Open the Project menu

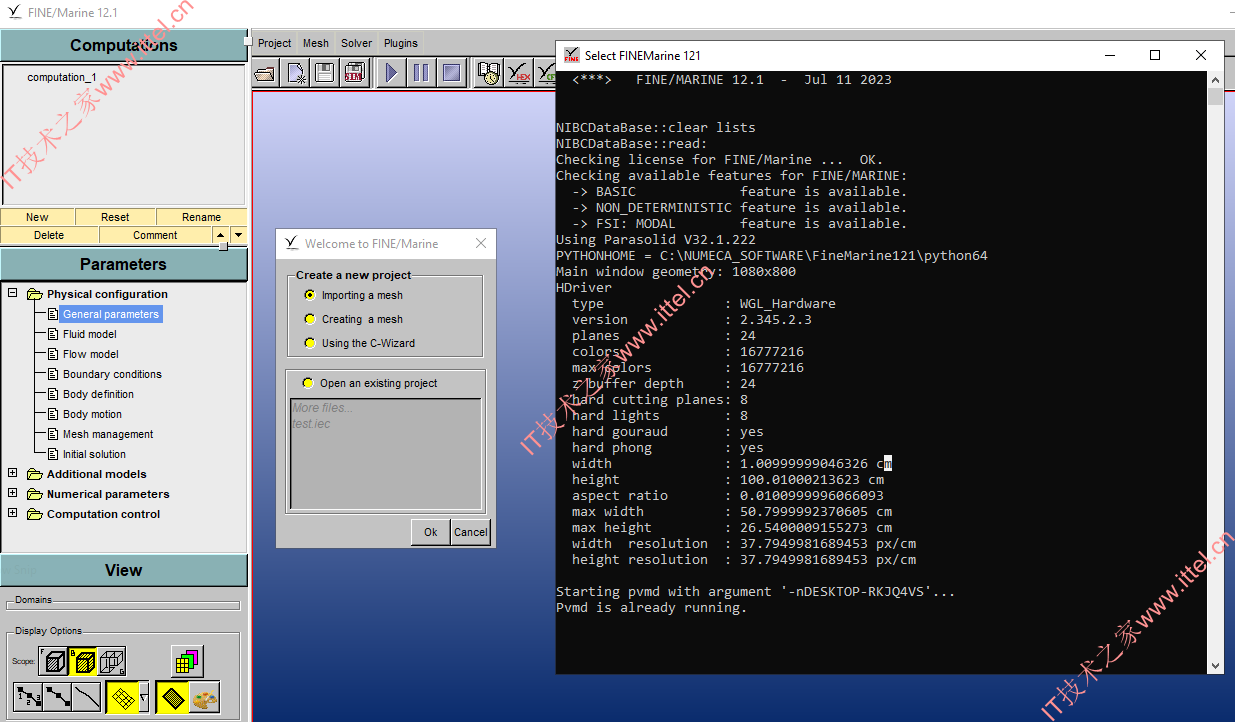point(274,43)
